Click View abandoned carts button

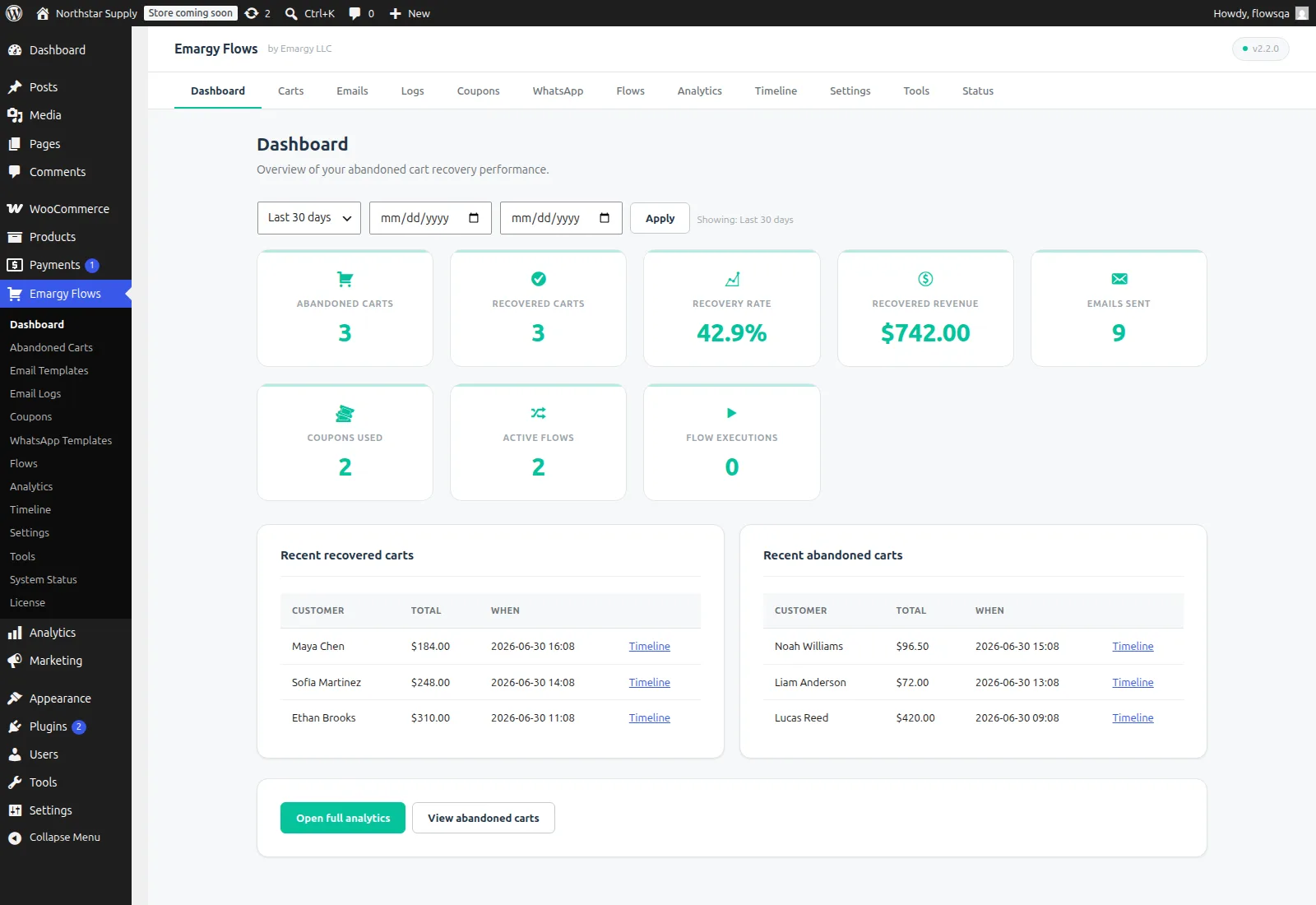tap(484, 818)
